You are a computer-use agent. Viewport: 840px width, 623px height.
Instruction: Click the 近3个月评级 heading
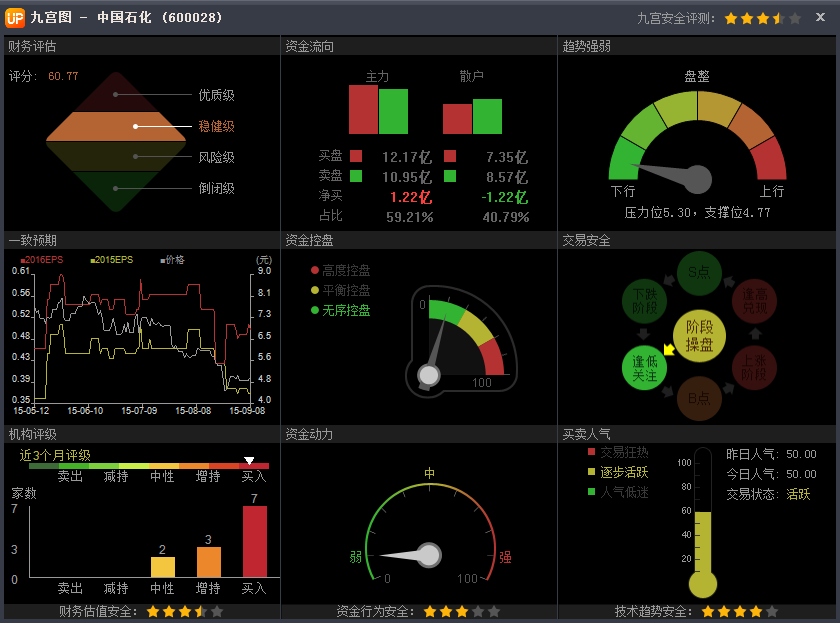tap(55, 455)
